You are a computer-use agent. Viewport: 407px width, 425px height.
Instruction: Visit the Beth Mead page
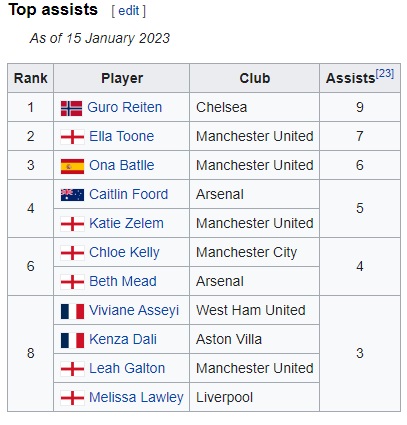coord(123,281)
